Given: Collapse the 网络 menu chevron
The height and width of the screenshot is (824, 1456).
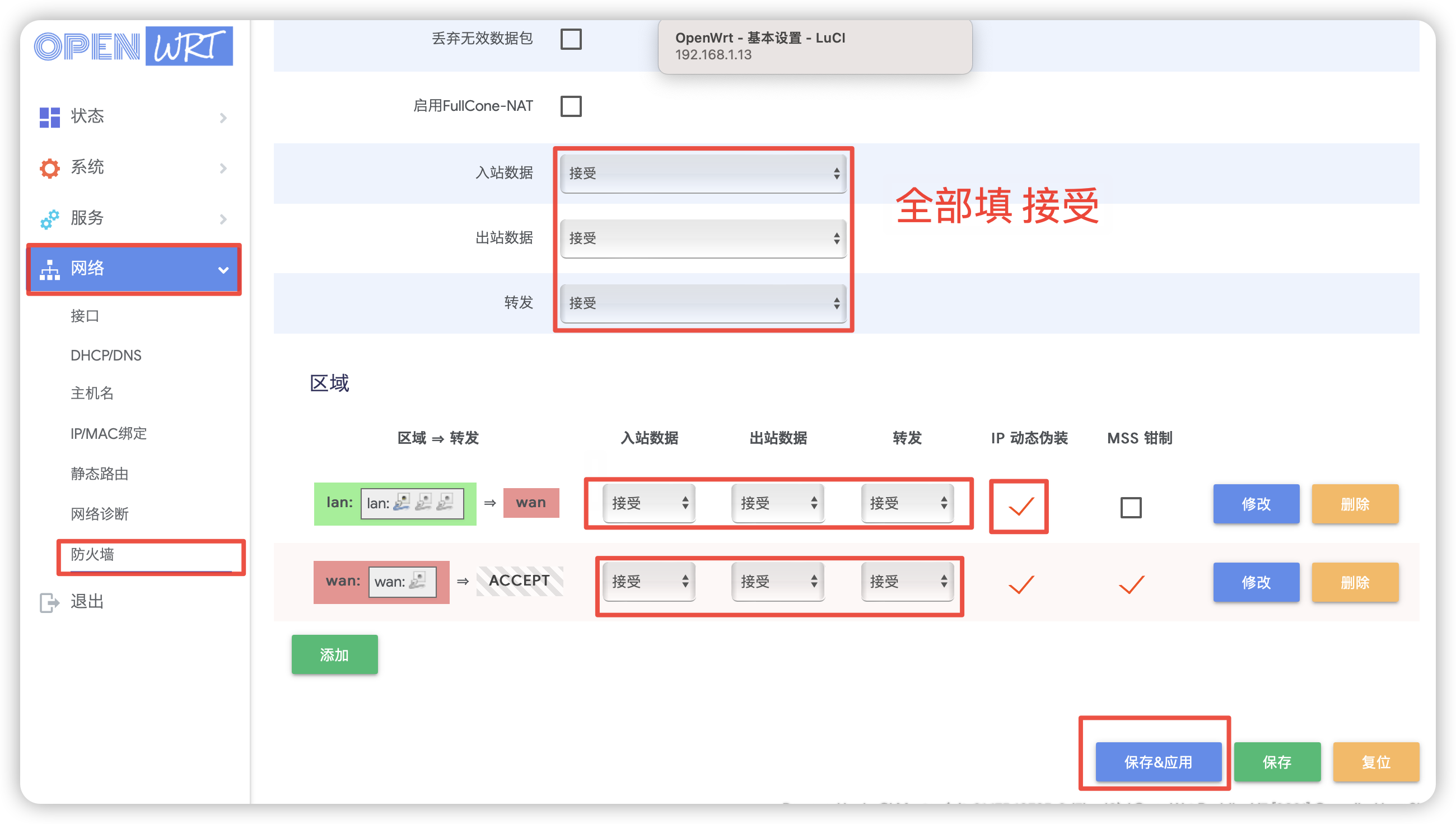Looking at the screenshot, I should (x=223, y=270).
